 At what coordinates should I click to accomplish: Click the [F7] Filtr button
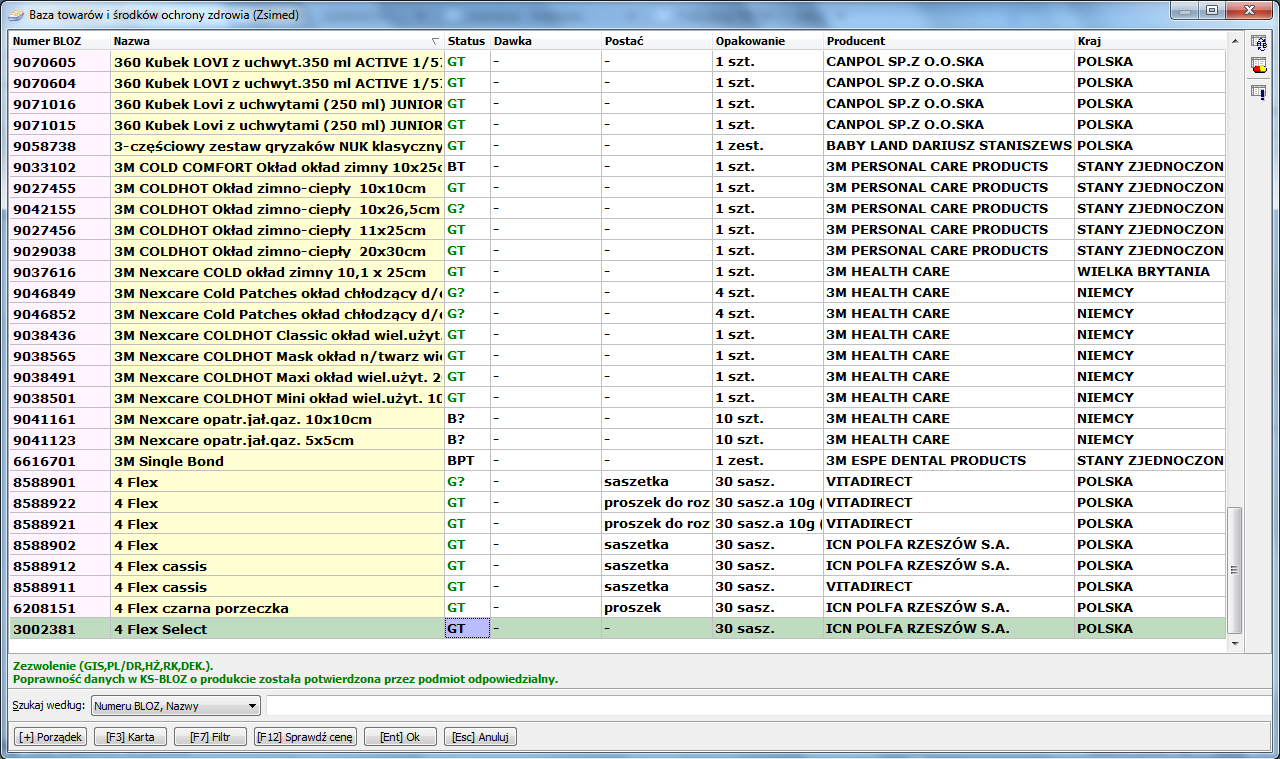(x=210, y=737)
